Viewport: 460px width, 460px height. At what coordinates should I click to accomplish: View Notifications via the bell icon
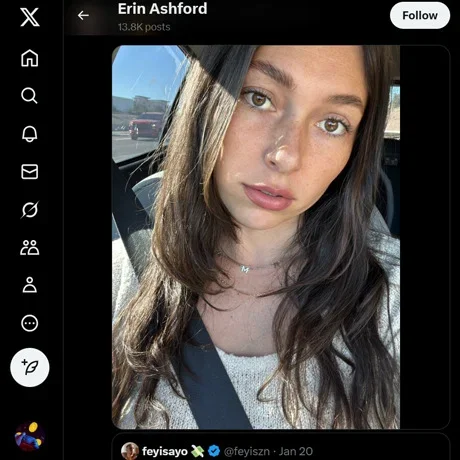tap(30, 134)
